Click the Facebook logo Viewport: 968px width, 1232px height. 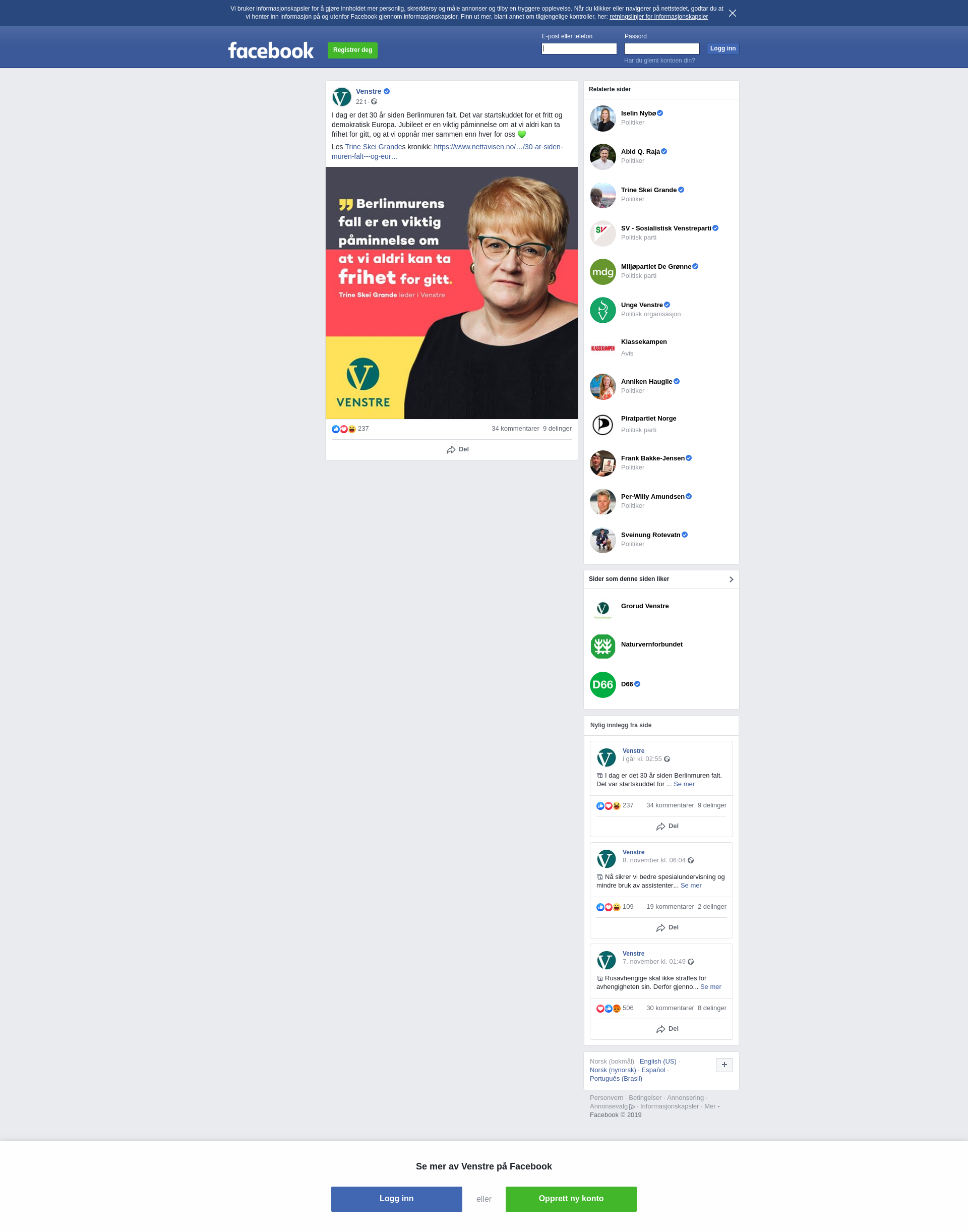(x=271, y=50)
